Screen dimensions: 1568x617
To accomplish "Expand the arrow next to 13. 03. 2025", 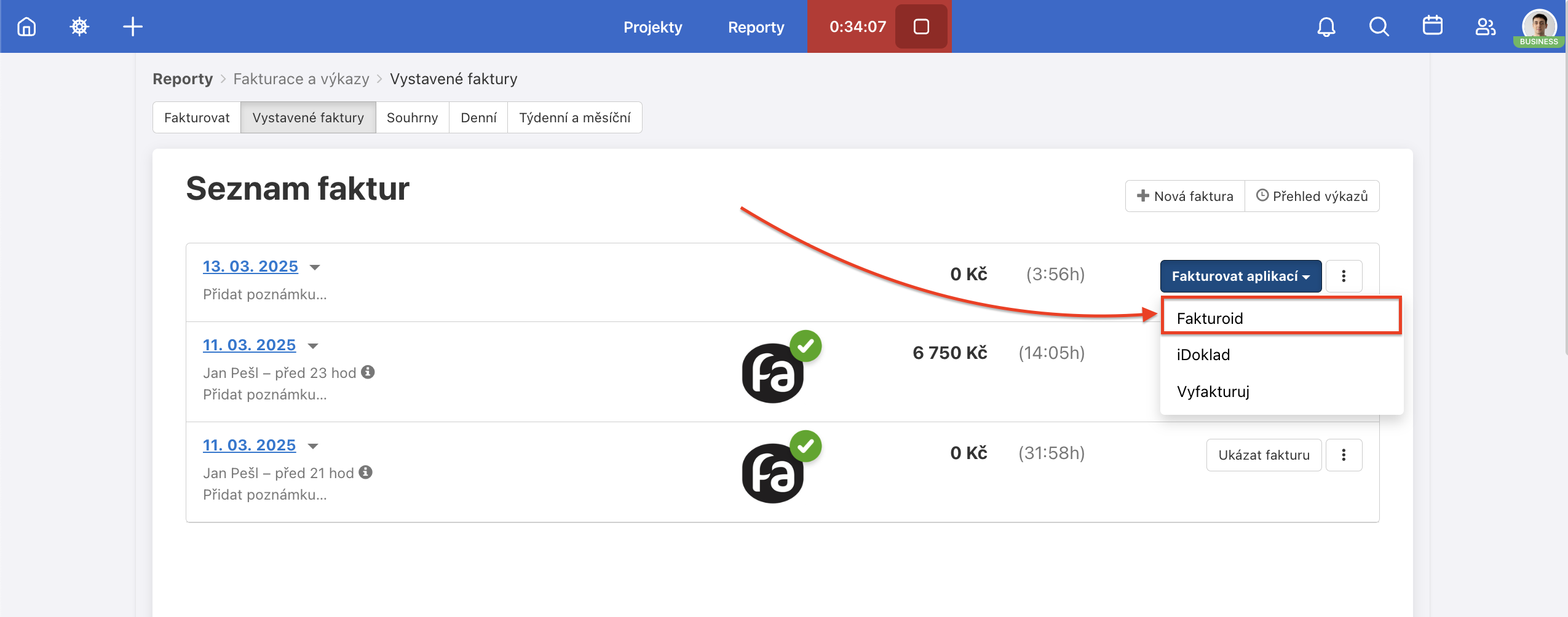I will click(x=315, y=267).
